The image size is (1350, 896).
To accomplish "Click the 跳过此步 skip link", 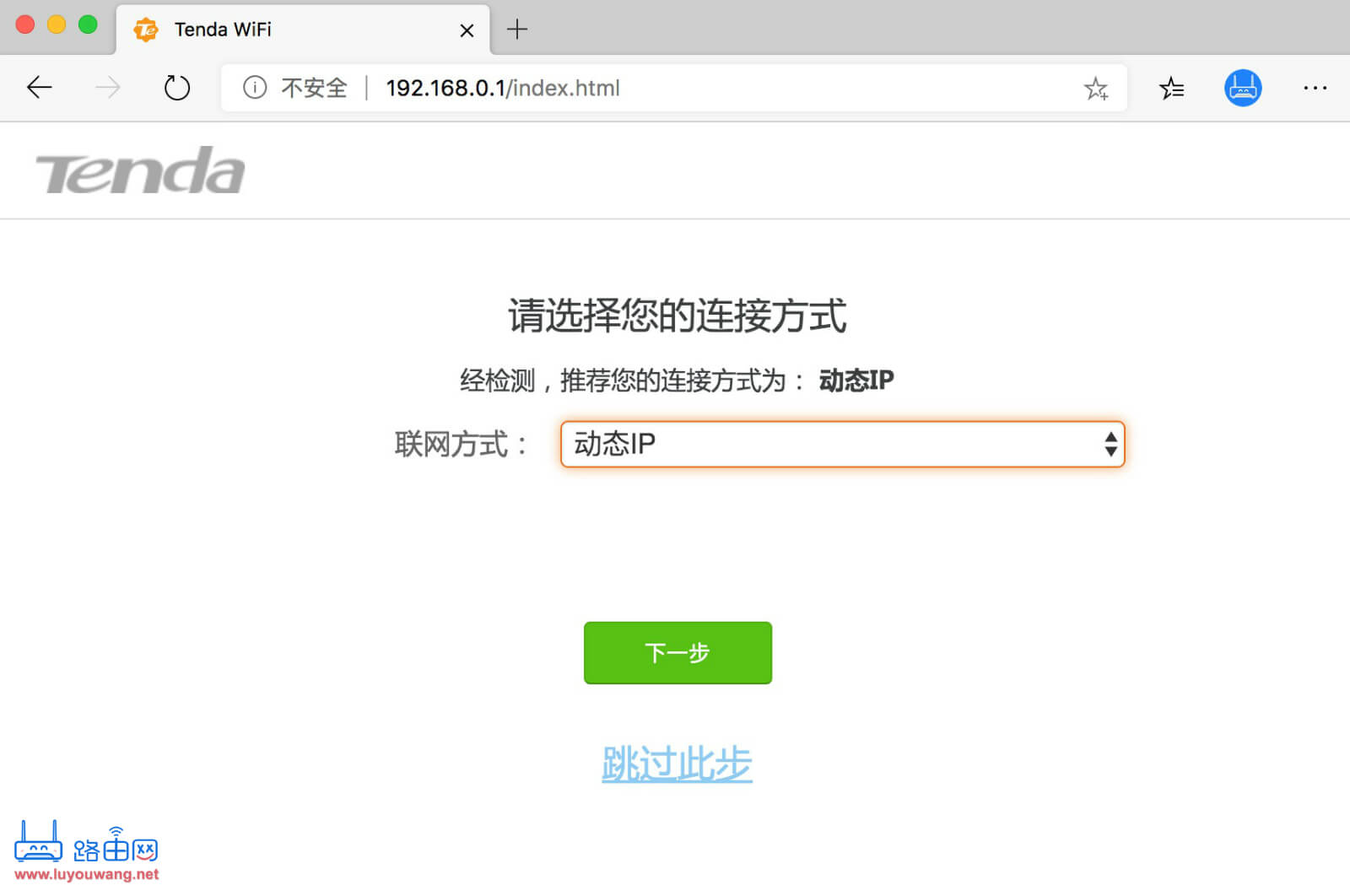I will click(x=676, y=764).
